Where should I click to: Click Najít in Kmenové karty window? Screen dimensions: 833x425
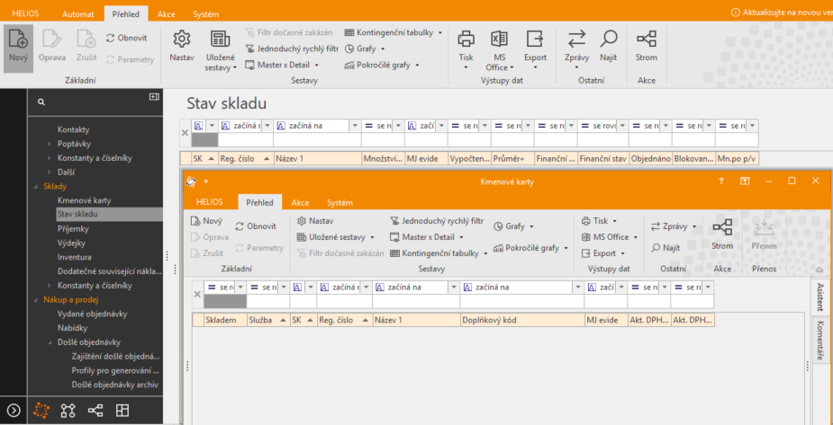point(666,247)
